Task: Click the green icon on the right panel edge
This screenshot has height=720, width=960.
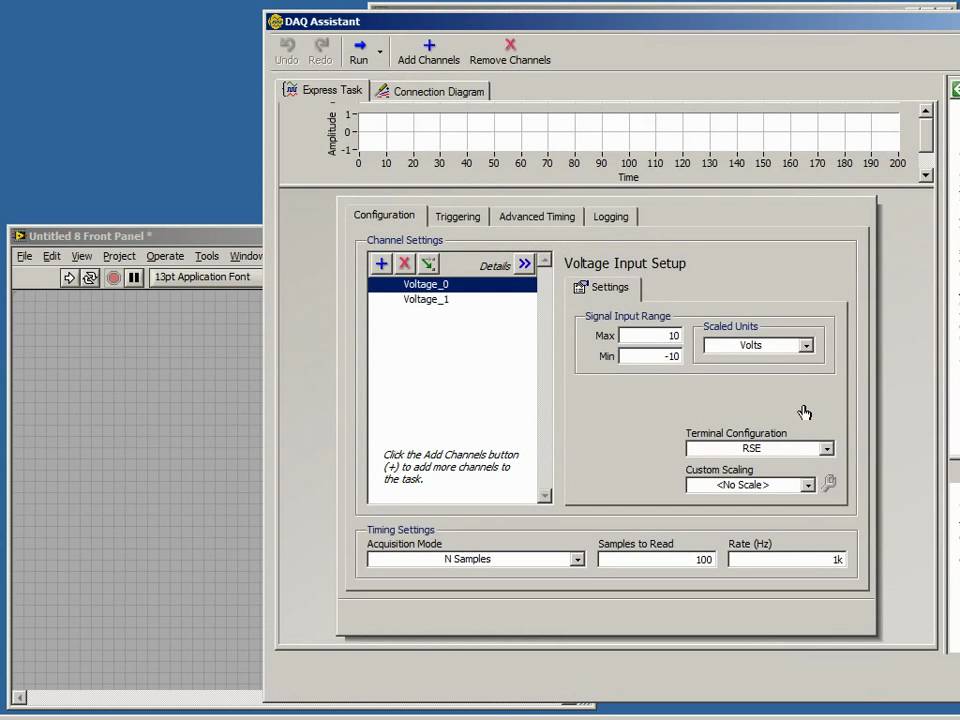Action: click(x=956, y=89)
